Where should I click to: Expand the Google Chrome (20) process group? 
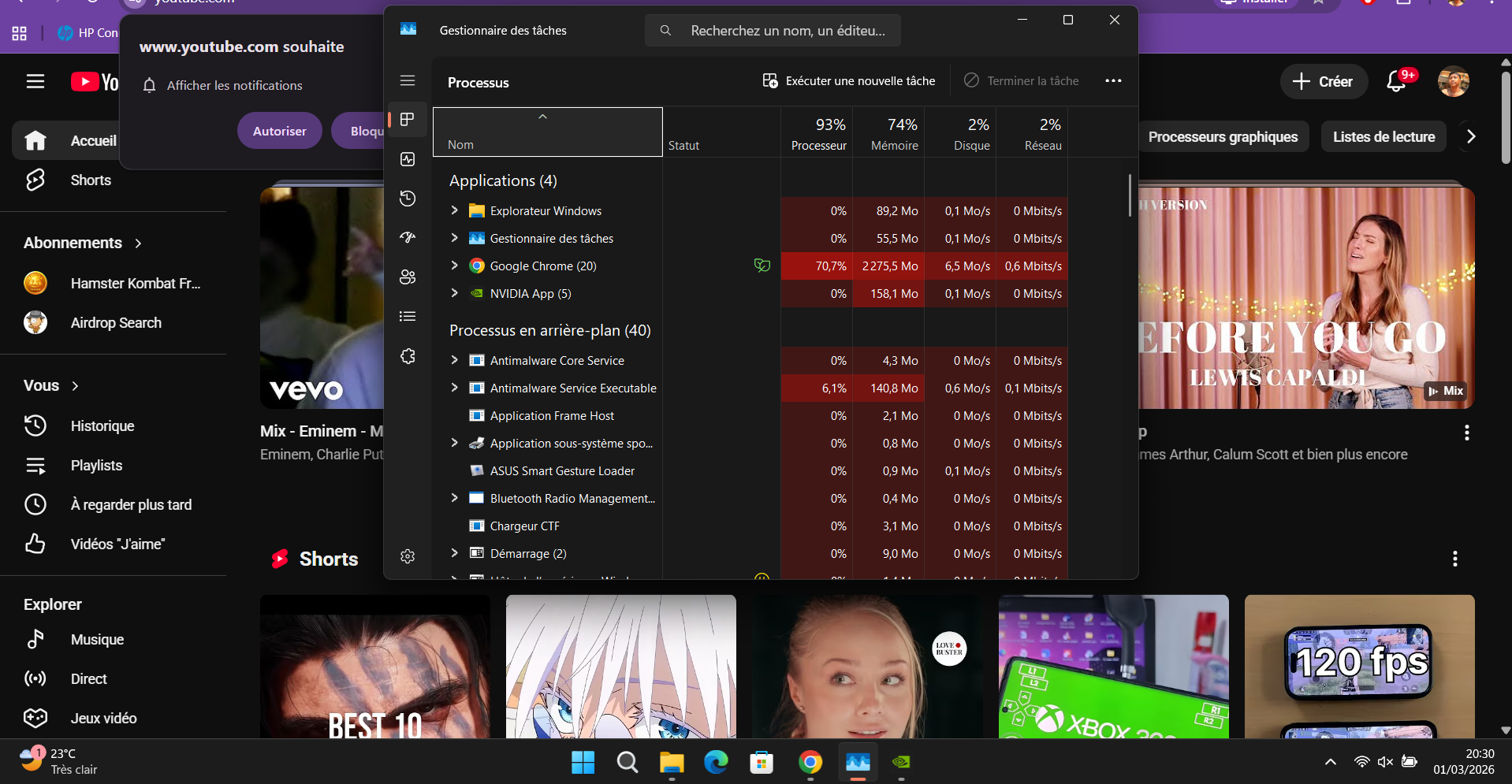coord(454,266)
